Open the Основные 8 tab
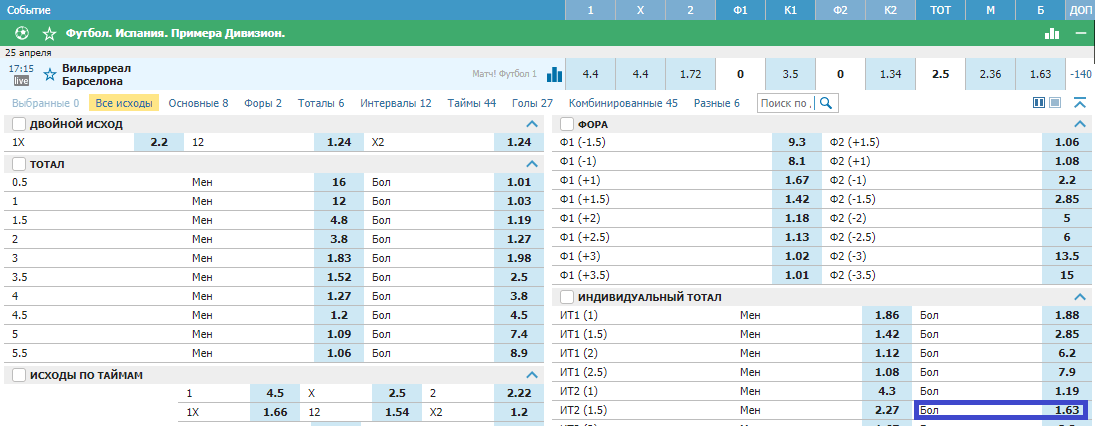 (198, 103)
